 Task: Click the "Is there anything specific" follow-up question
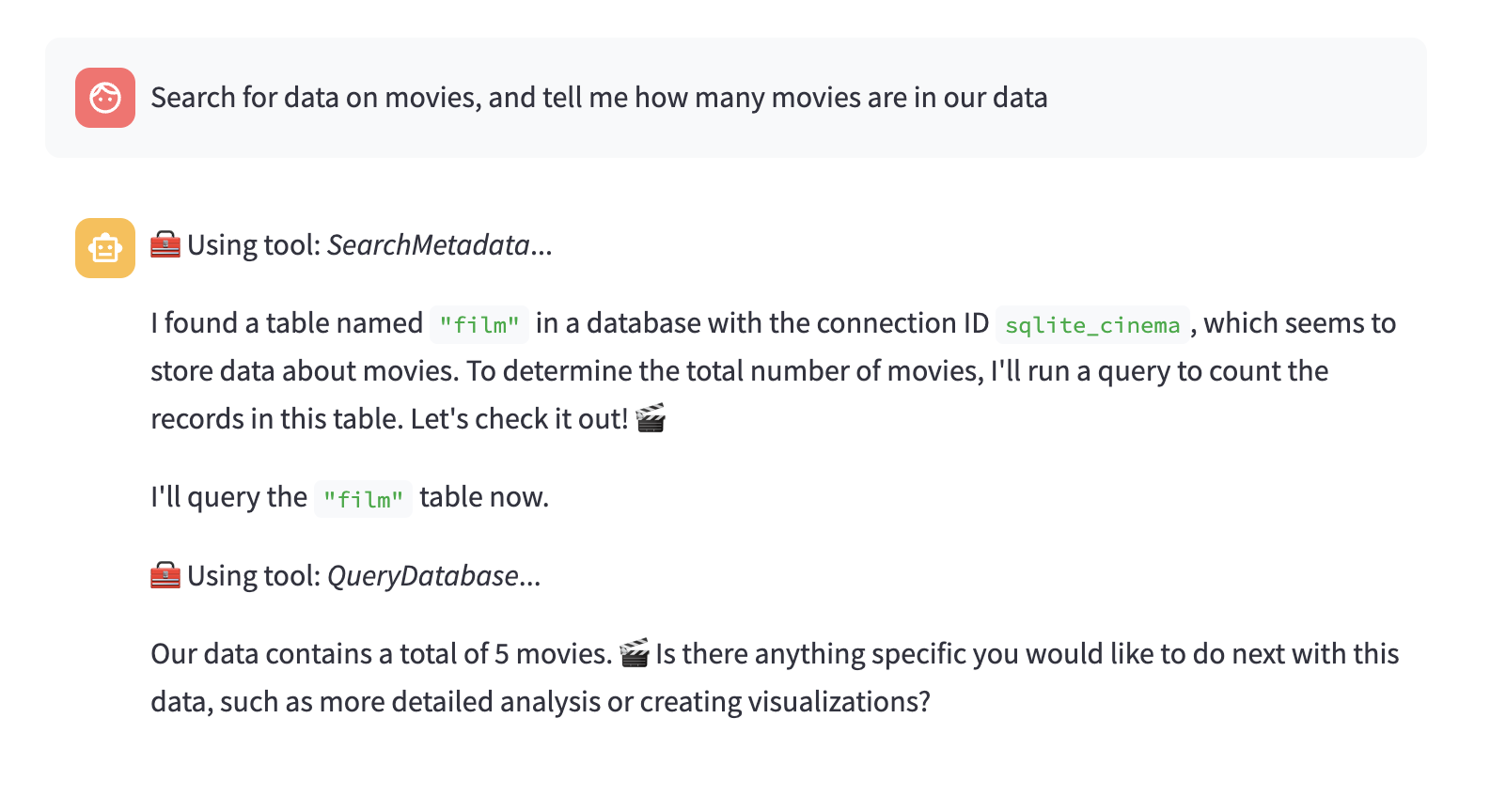pos(1027,654)
